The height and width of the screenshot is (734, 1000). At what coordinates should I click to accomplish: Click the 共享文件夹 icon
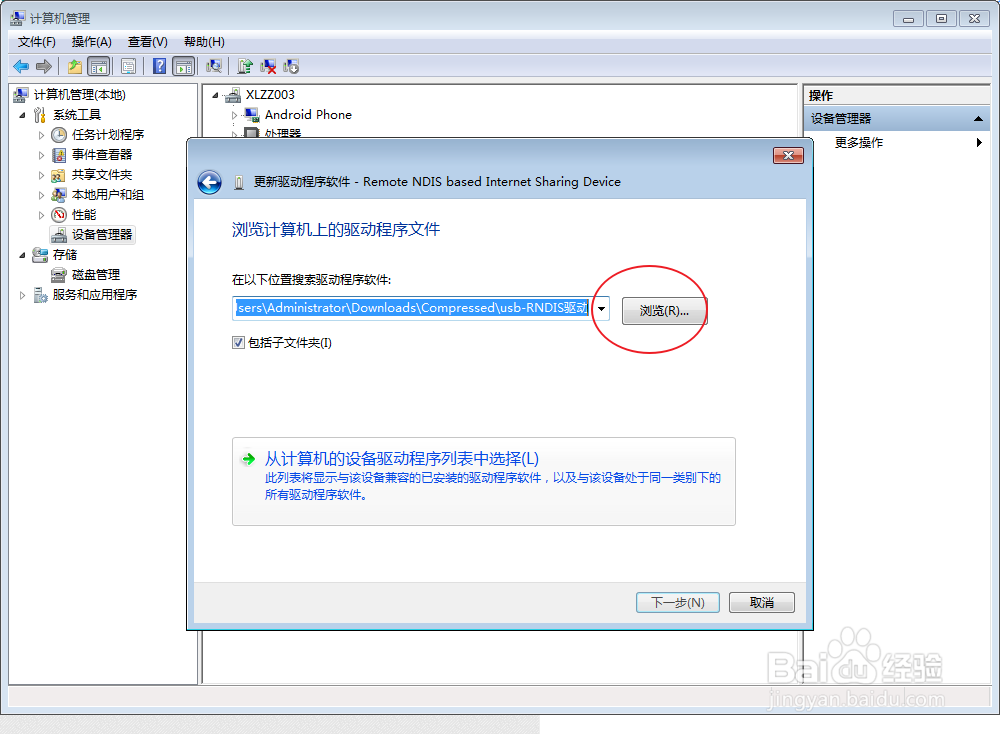tap(59, 175)
